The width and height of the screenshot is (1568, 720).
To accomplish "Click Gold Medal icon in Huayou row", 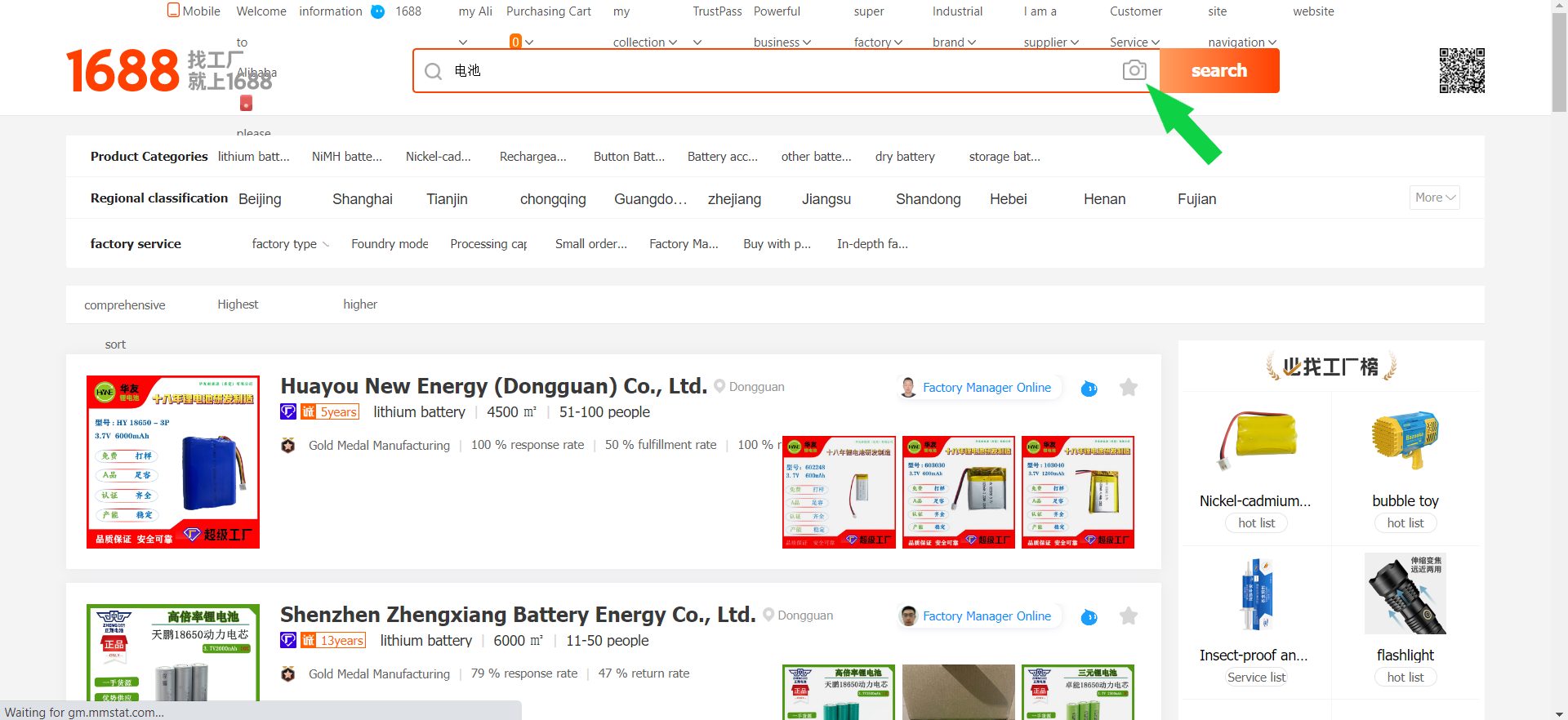I will [288, 446].
